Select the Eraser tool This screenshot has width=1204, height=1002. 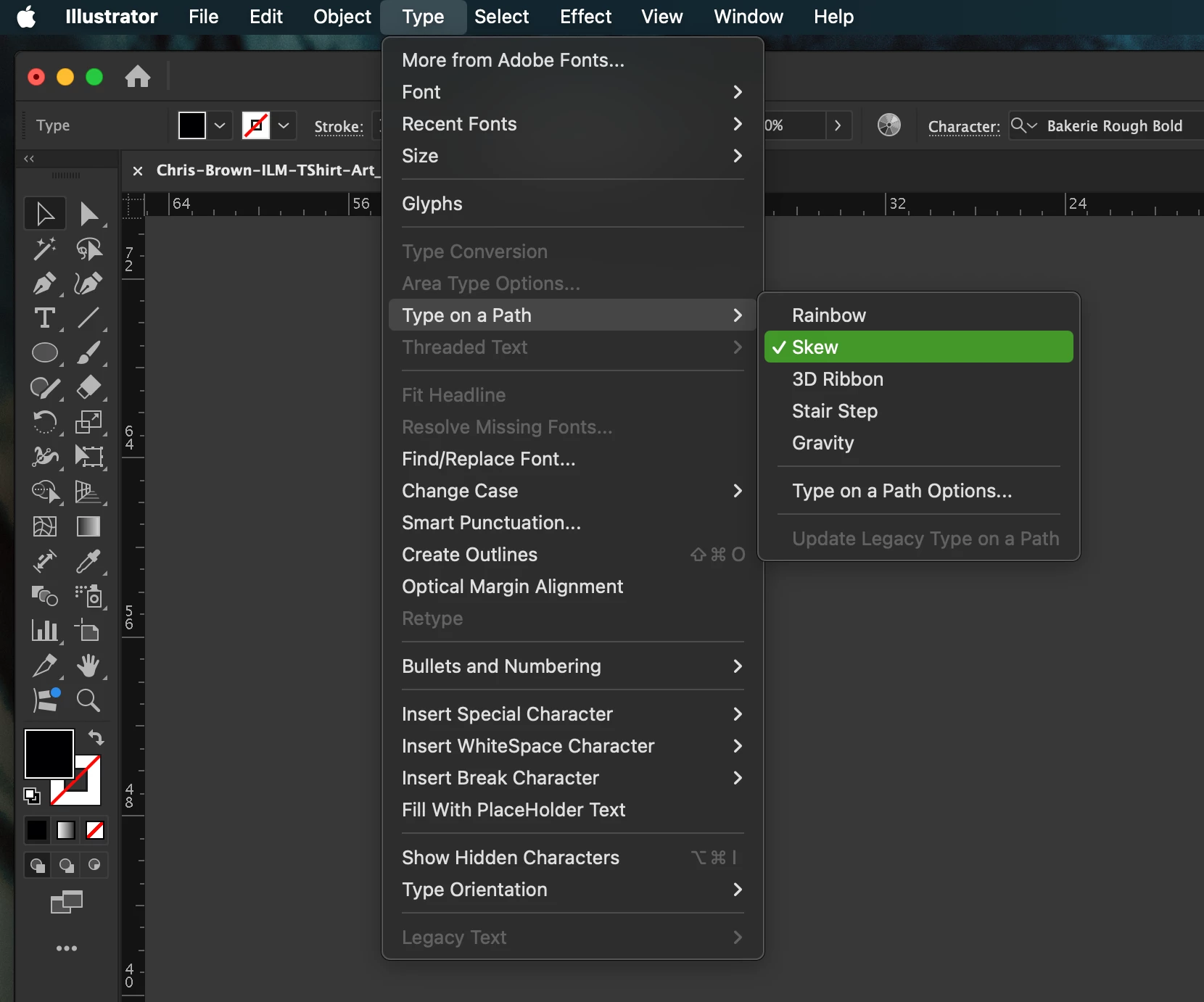88,388
